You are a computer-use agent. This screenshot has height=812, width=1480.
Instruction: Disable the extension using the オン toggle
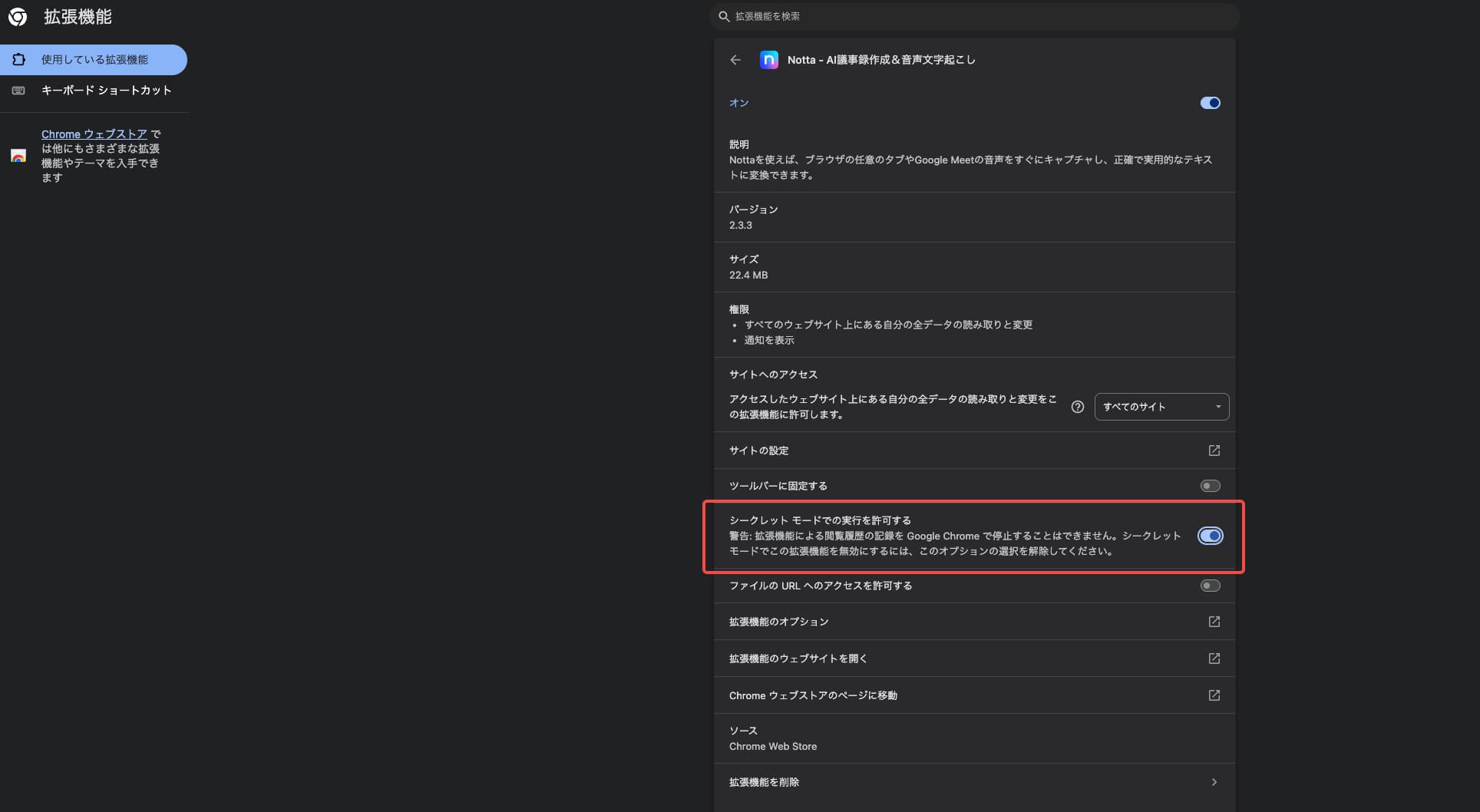pos(1210,102)
